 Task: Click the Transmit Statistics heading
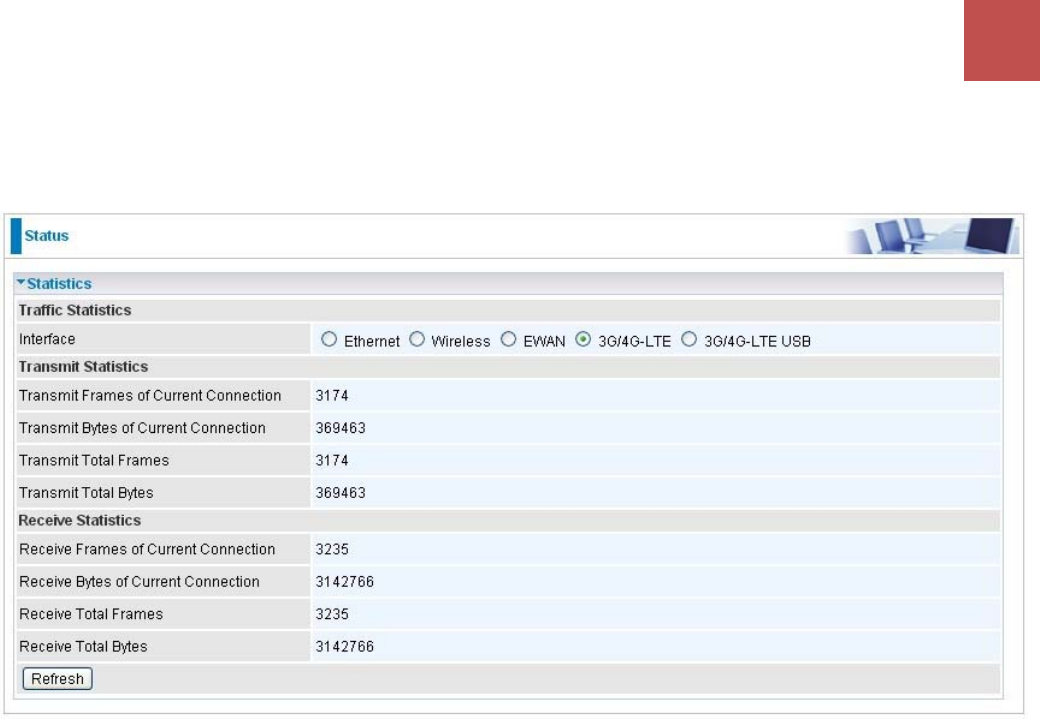[84, 367]
